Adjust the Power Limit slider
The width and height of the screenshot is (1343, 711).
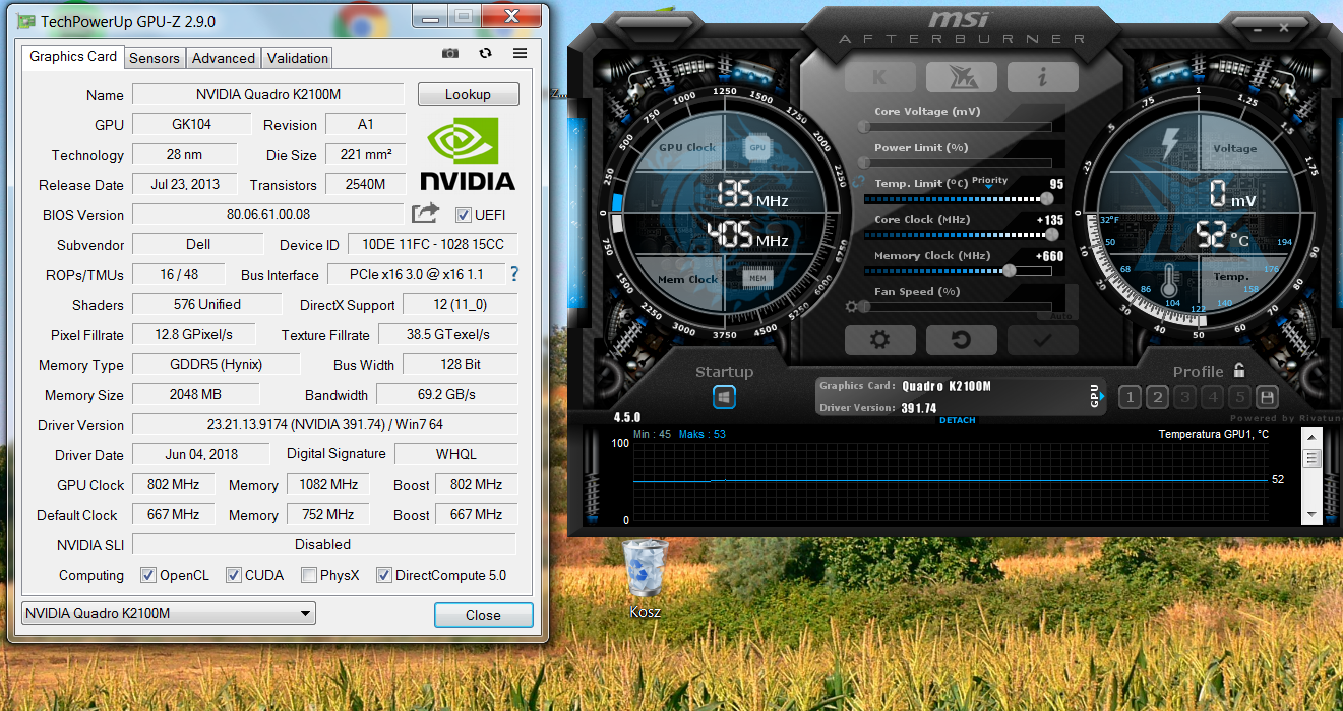point(957,163)
